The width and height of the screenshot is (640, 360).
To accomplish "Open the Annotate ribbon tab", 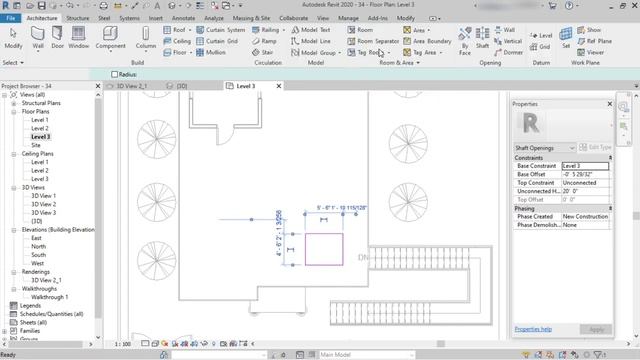I will [x=183, y=18].
